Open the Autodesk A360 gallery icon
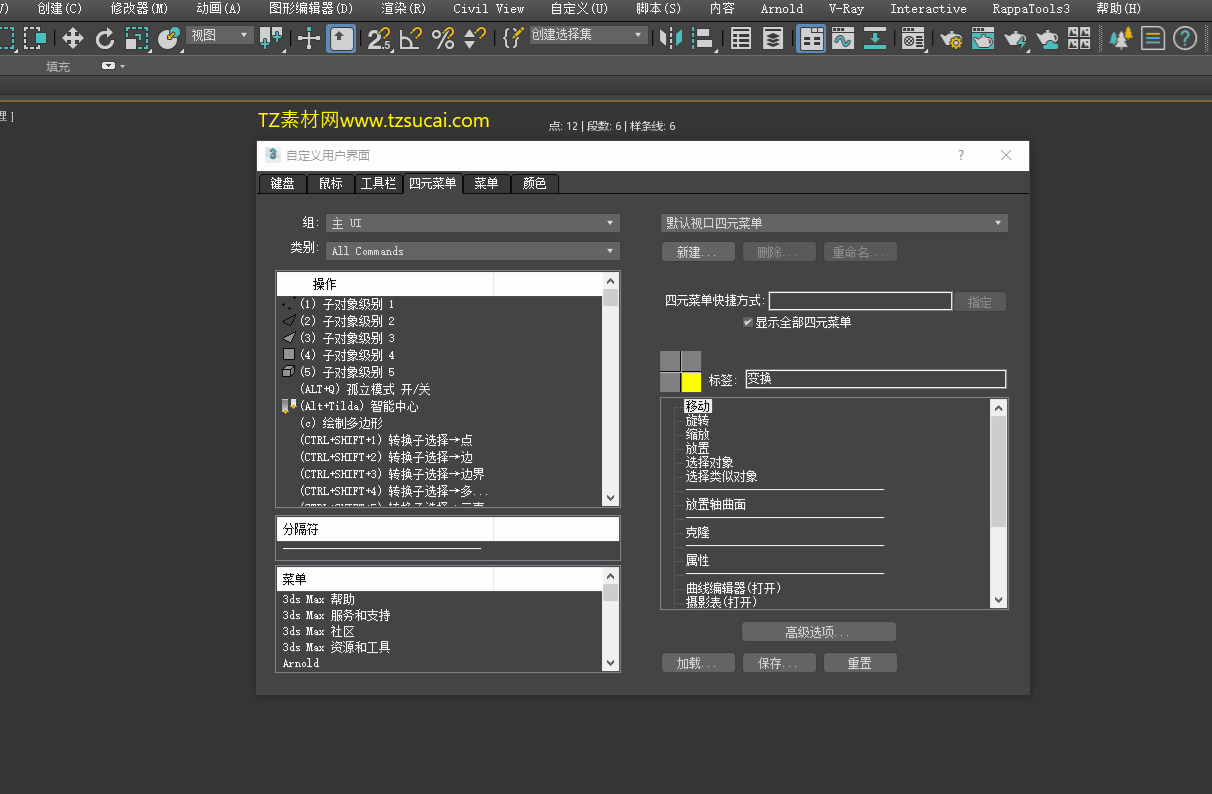Screen dimensions: 1212x794 point(1080,39)
